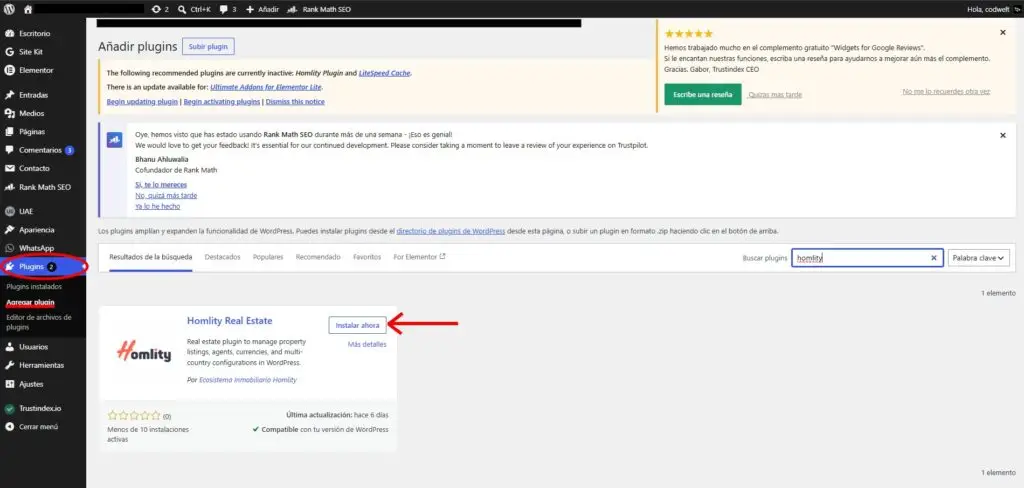Open Herramientas in the sidebar

pyautogui.click(x=42, y=365)
